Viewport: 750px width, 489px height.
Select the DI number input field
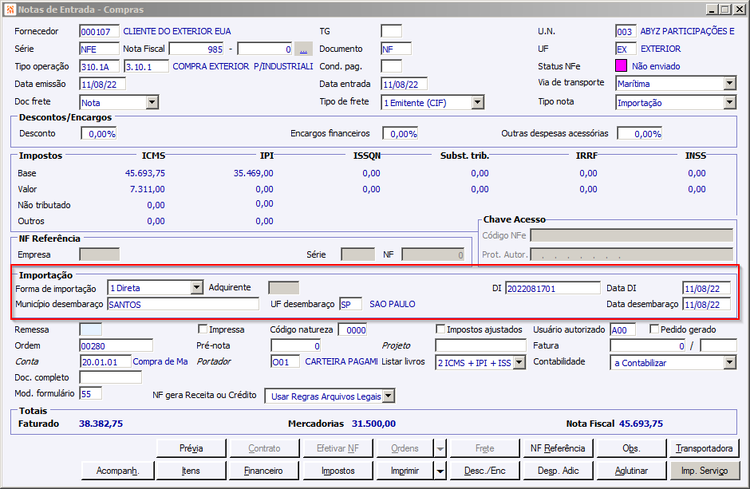(551, 288)
